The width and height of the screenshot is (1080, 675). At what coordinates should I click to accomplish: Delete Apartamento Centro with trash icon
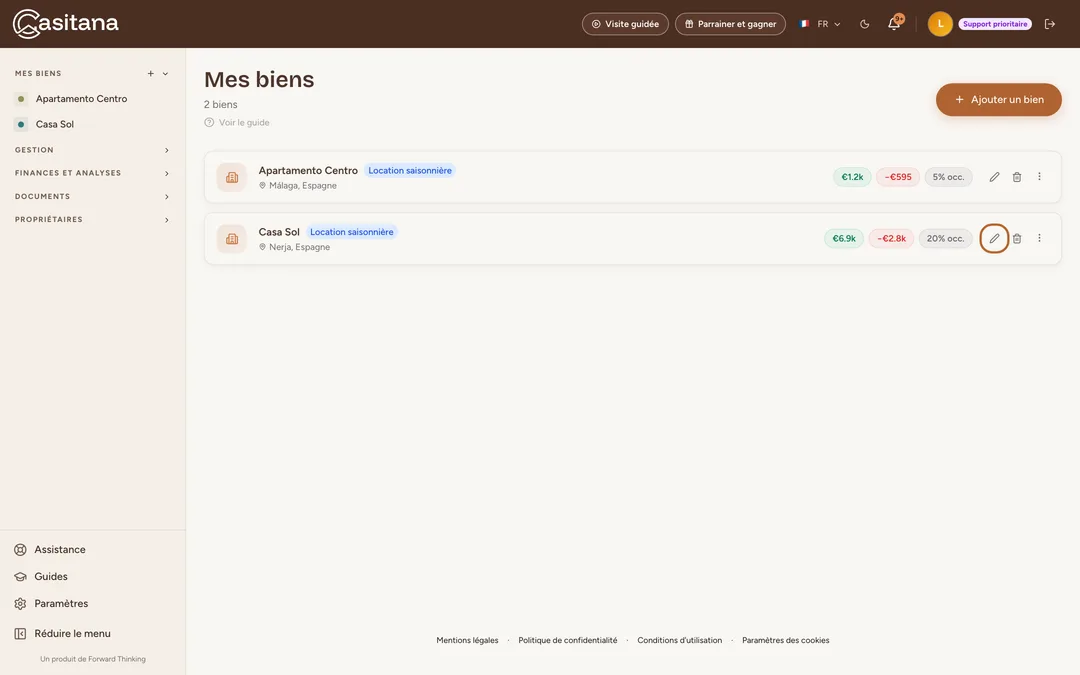[1017, 177]
